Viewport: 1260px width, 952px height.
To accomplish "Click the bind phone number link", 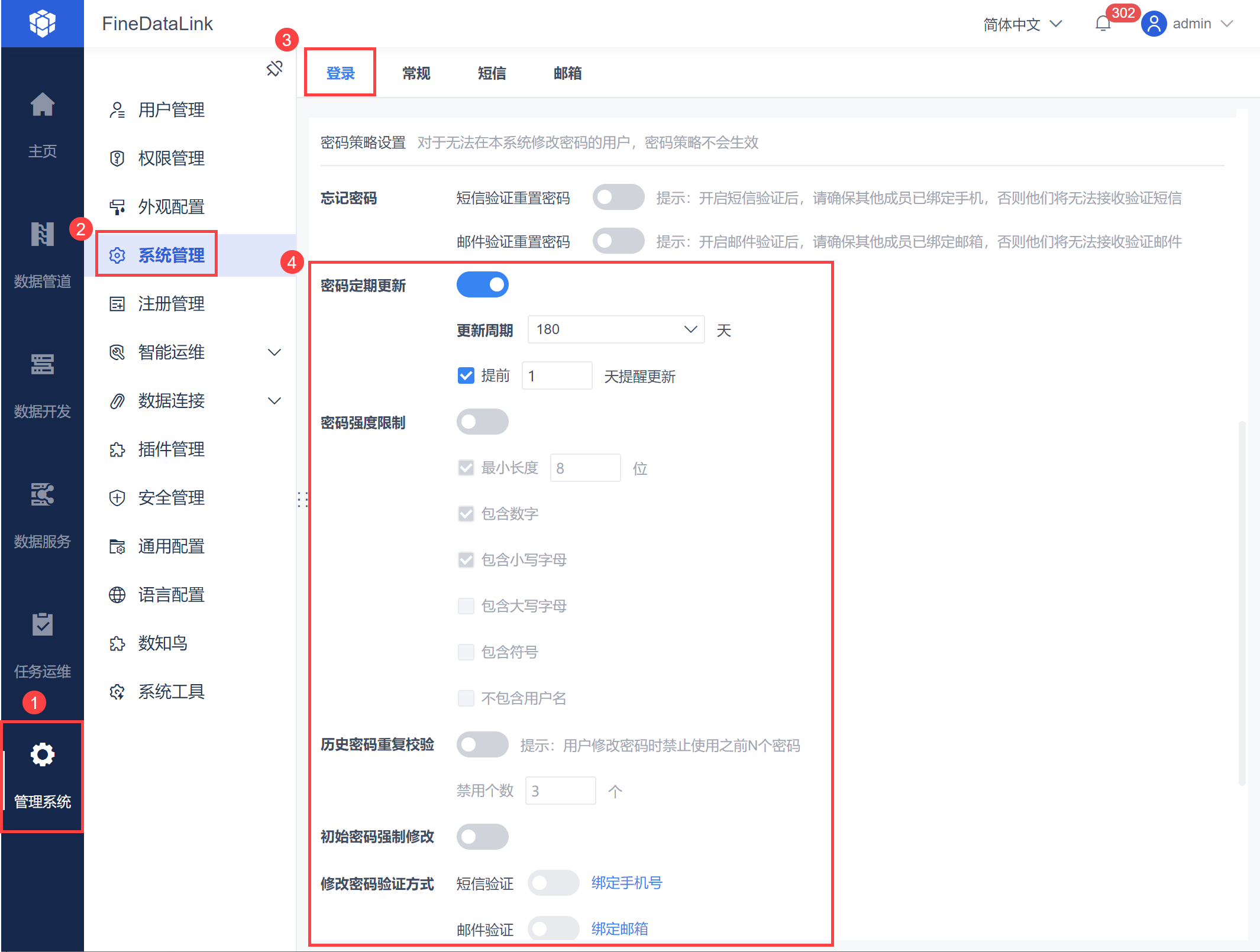I will [626, 883].
